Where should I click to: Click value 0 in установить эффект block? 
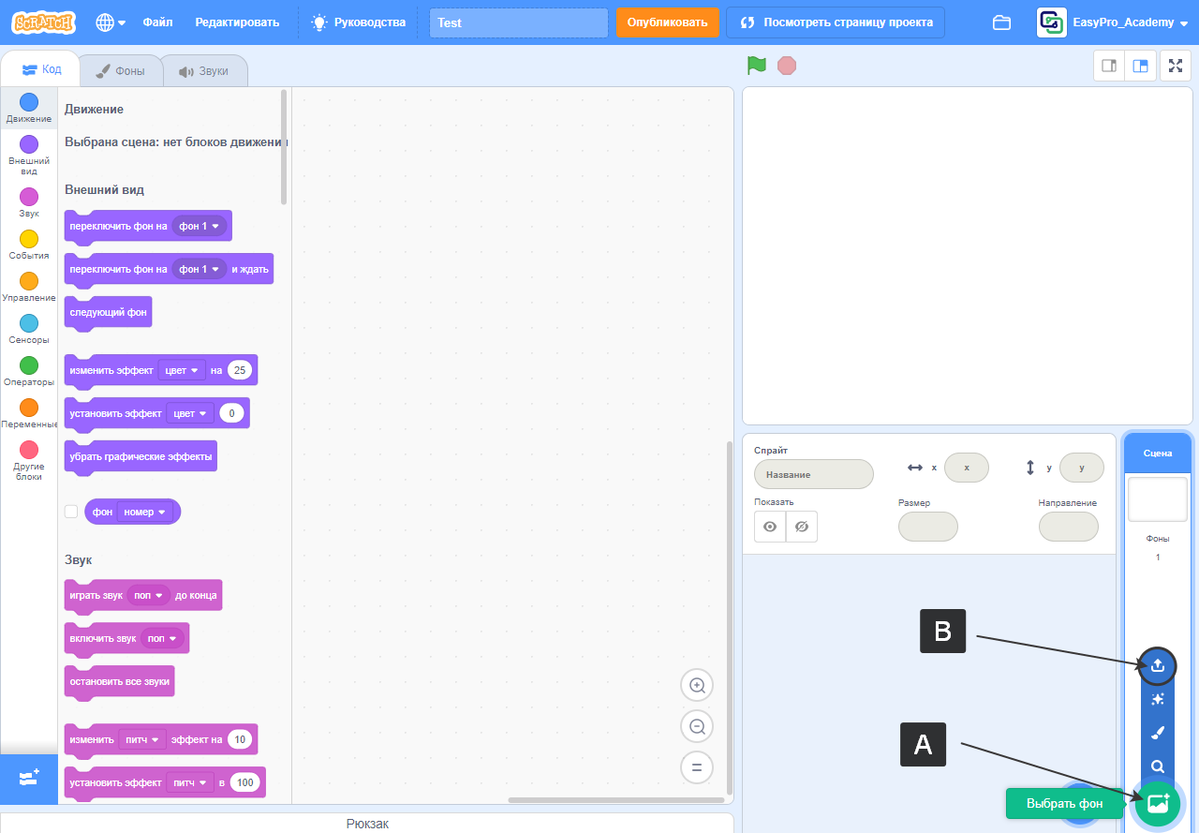tap(232, 414)
